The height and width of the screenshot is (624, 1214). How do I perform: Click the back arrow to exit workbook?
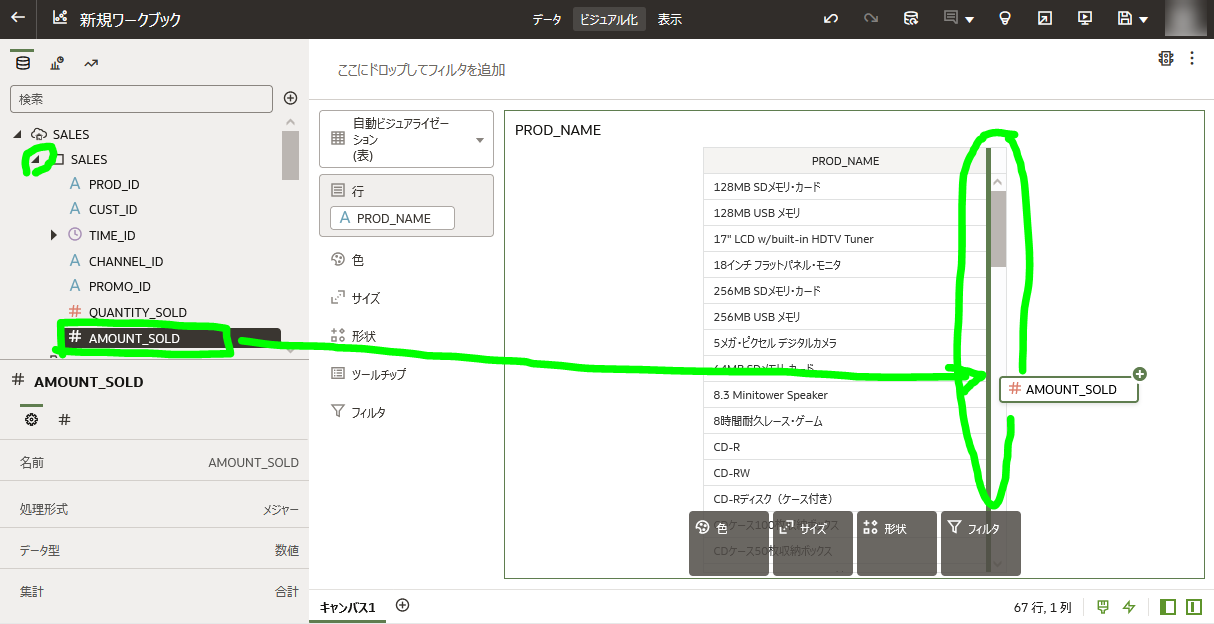(x=16, y=18)
